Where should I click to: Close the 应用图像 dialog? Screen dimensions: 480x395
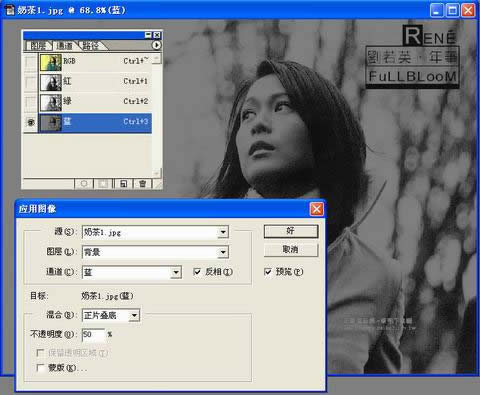316,209
